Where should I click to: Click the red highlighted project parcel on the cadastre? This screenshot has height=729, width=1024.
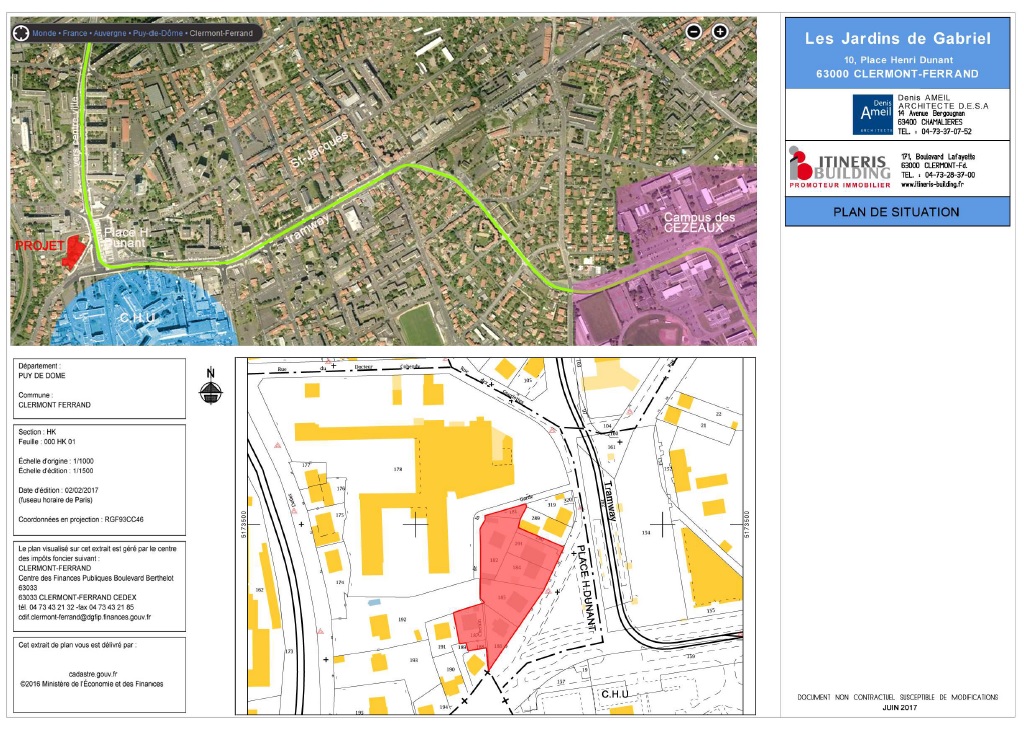coord(510,580)
